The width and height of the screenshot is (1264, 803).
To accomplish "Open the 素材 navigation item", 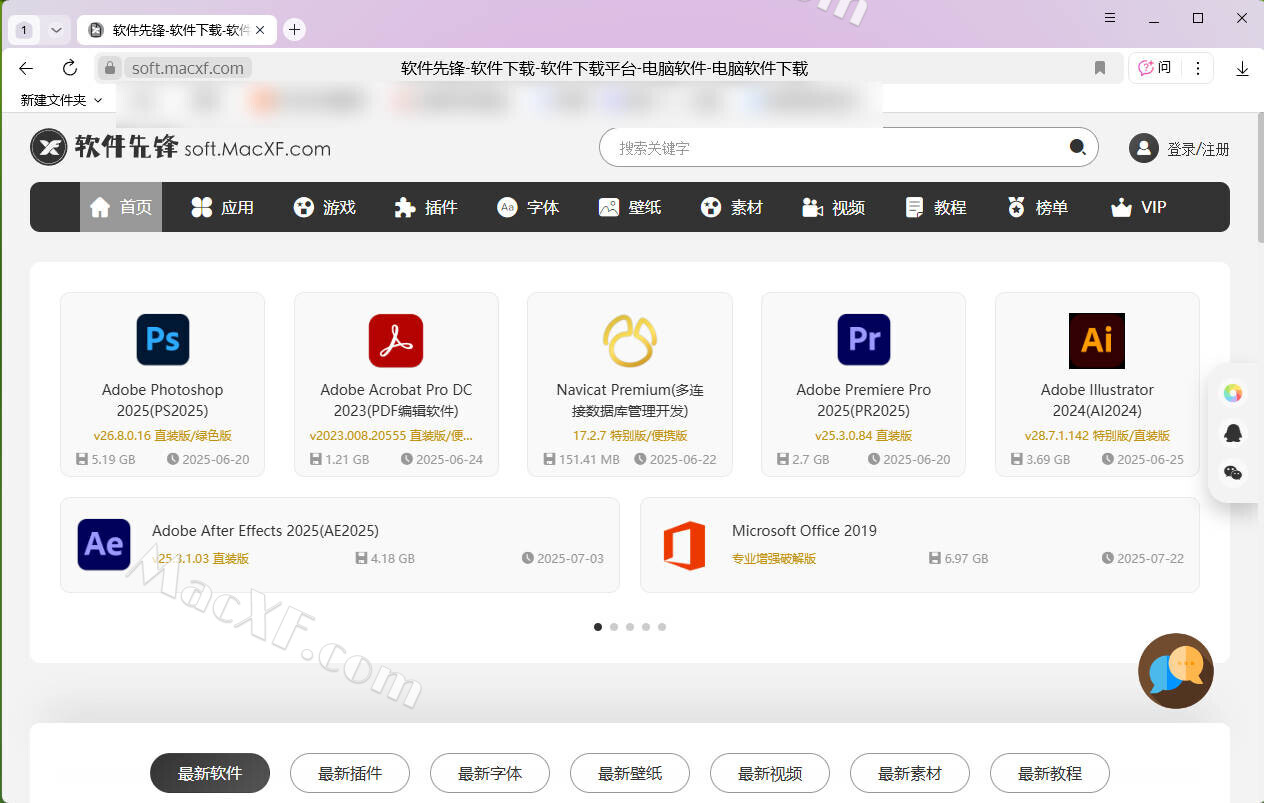I will coord(732,207).
